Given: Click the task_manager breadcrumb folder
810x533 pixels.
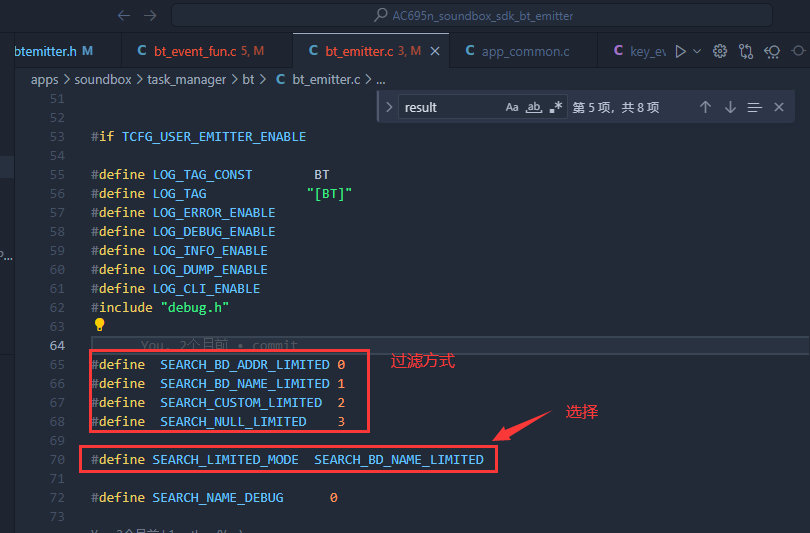Looking at the screenshot, I should 186,80.
